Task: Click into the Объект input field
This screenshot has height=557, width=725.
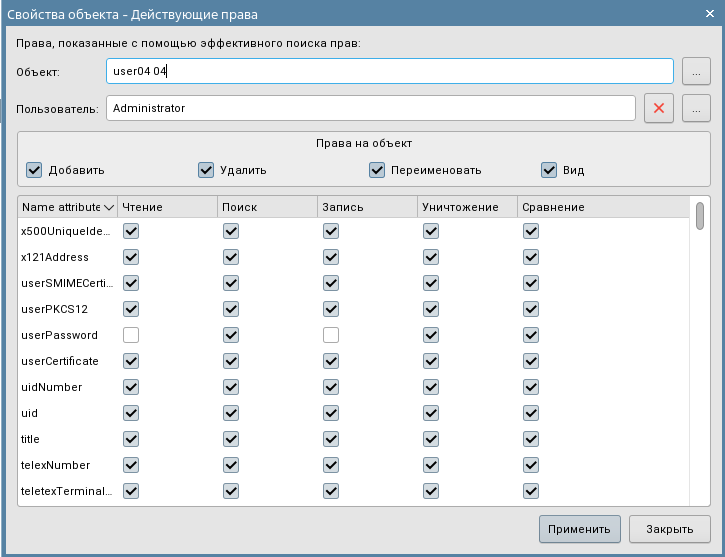Action: click(x=389, y=71)
